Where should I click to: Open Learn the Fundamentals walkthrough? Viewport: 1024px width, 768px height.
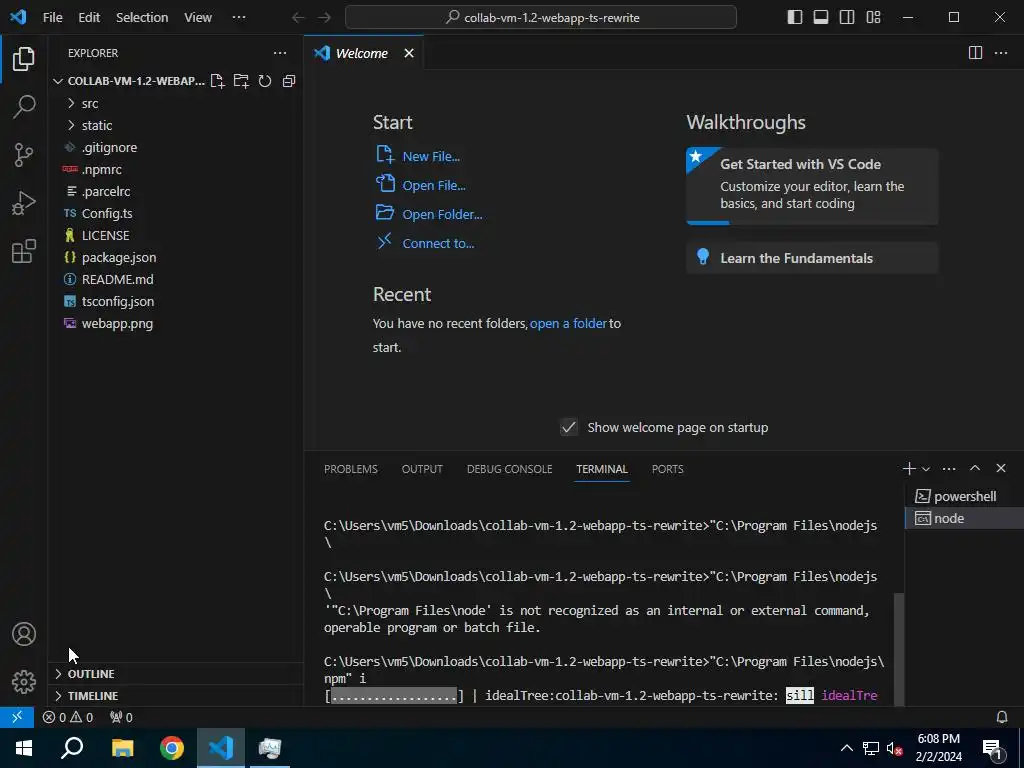[x=812, y=258]
